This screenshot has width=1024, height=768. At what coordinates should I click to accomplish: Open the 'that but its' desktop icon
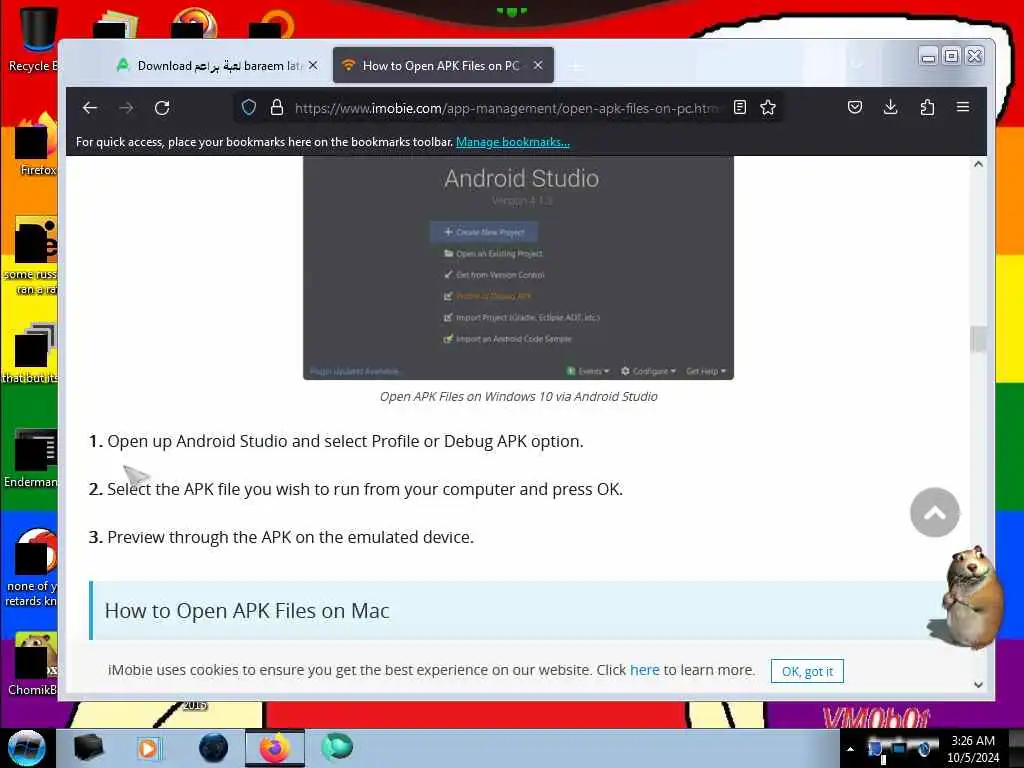coord(31,353)
